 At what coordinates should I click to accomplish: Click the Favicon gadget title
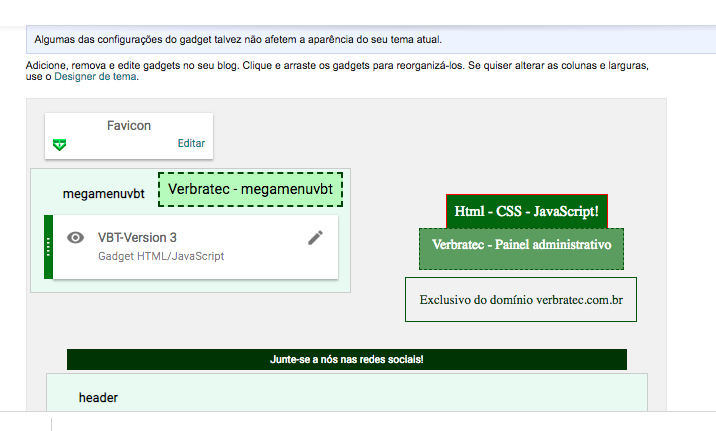[129, 126]
